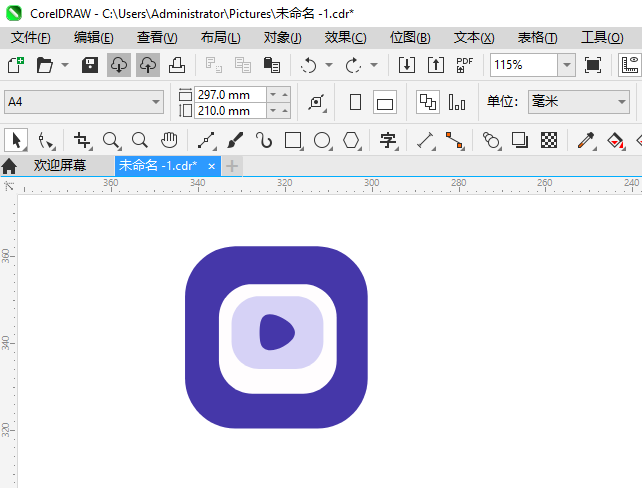
Task: Open the 位图(B) menu
Action: (410, 38)
